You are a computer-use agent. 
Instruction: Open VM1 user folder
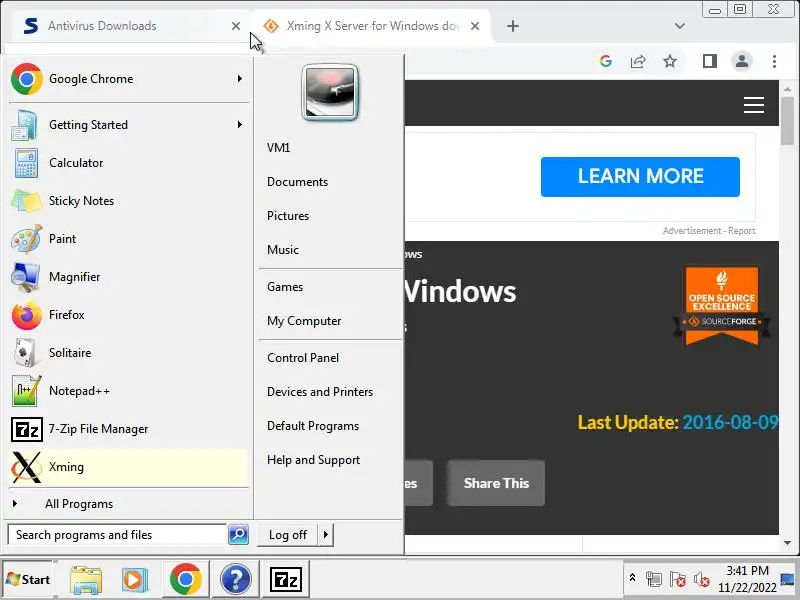tap(279, 148)
